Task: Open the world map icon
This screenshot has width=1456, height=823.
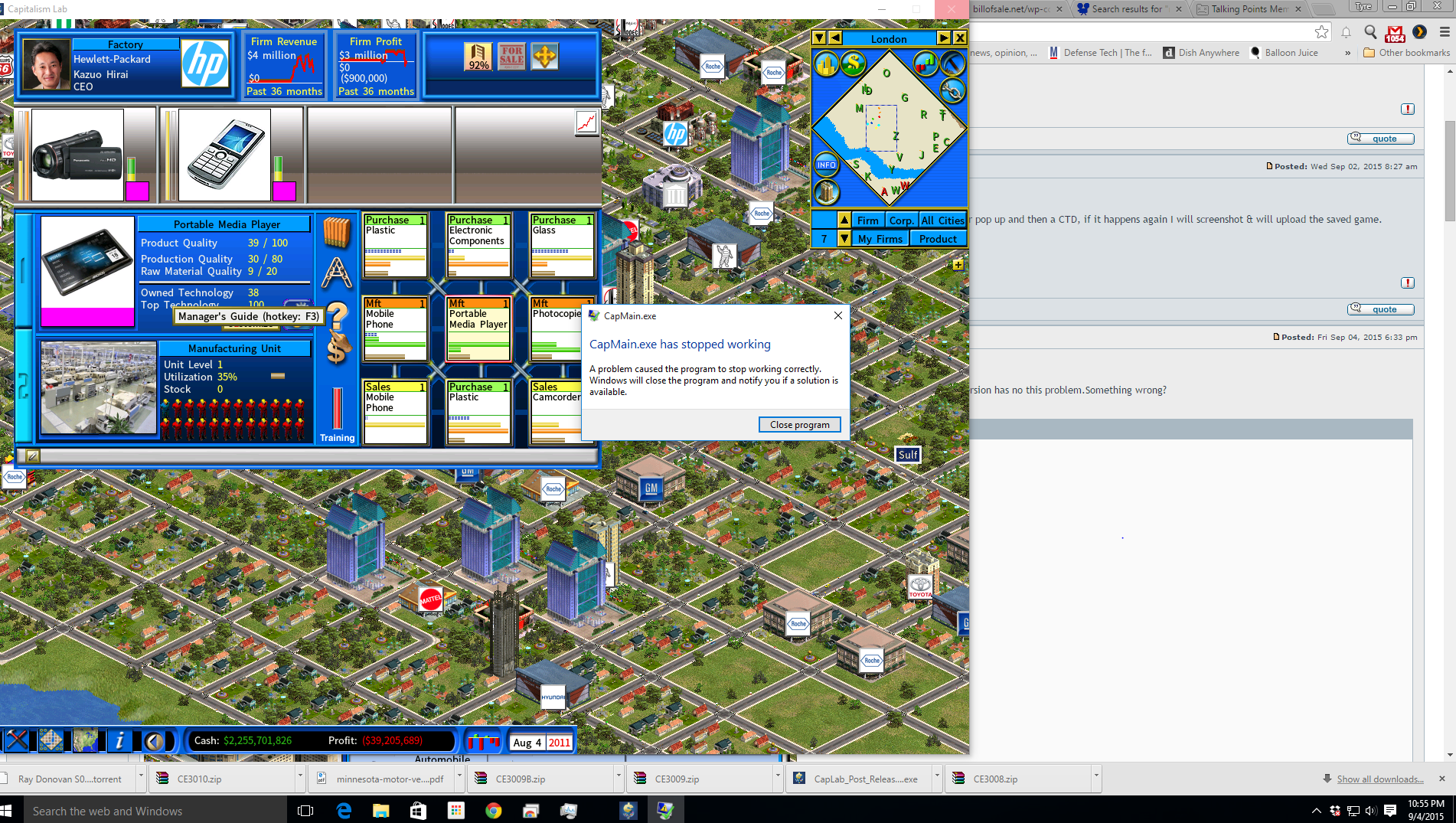Action: coord(85,740)
